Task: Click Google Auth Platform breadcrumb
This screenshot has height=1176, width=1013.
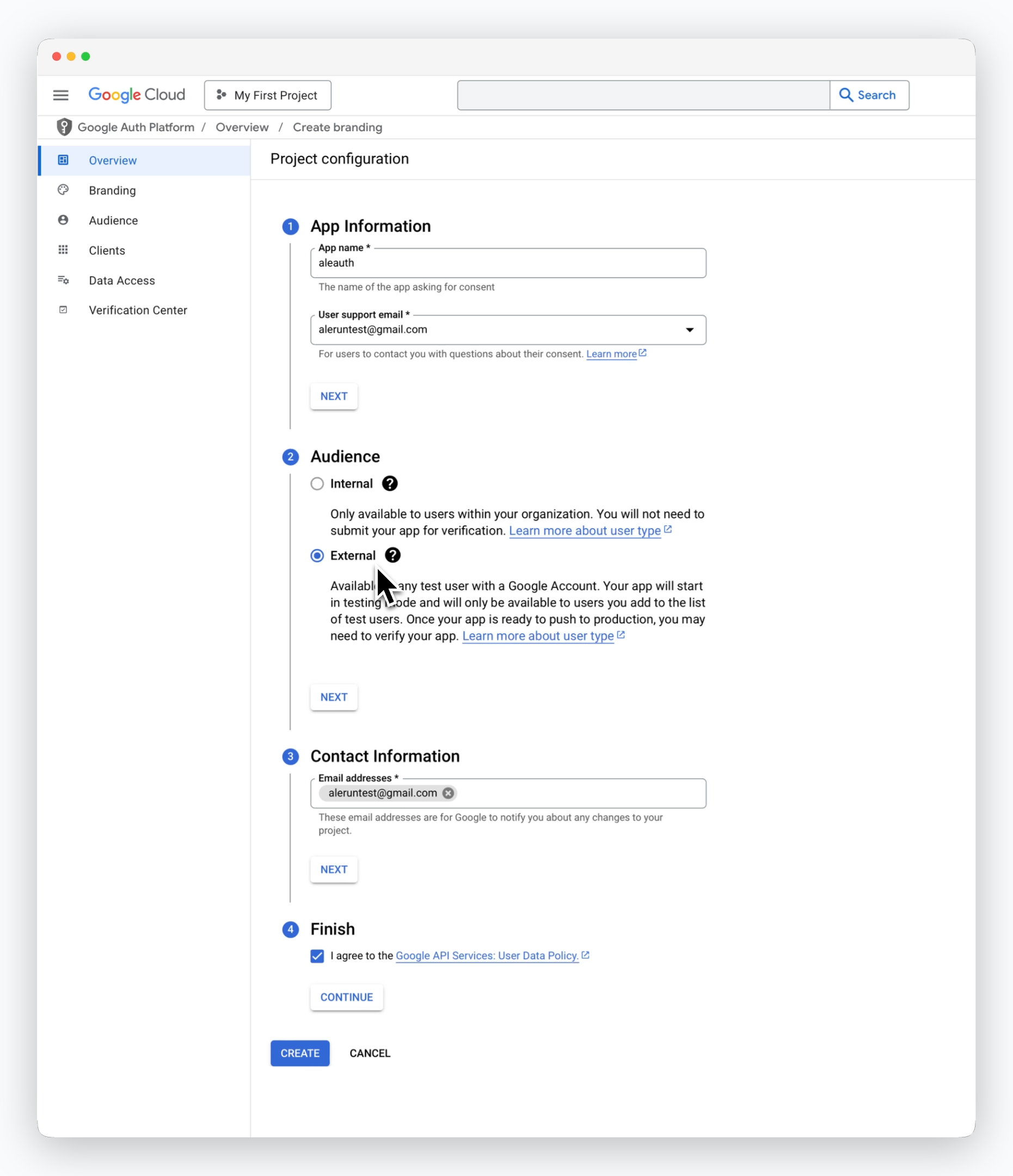Action: tap(136, 127)
